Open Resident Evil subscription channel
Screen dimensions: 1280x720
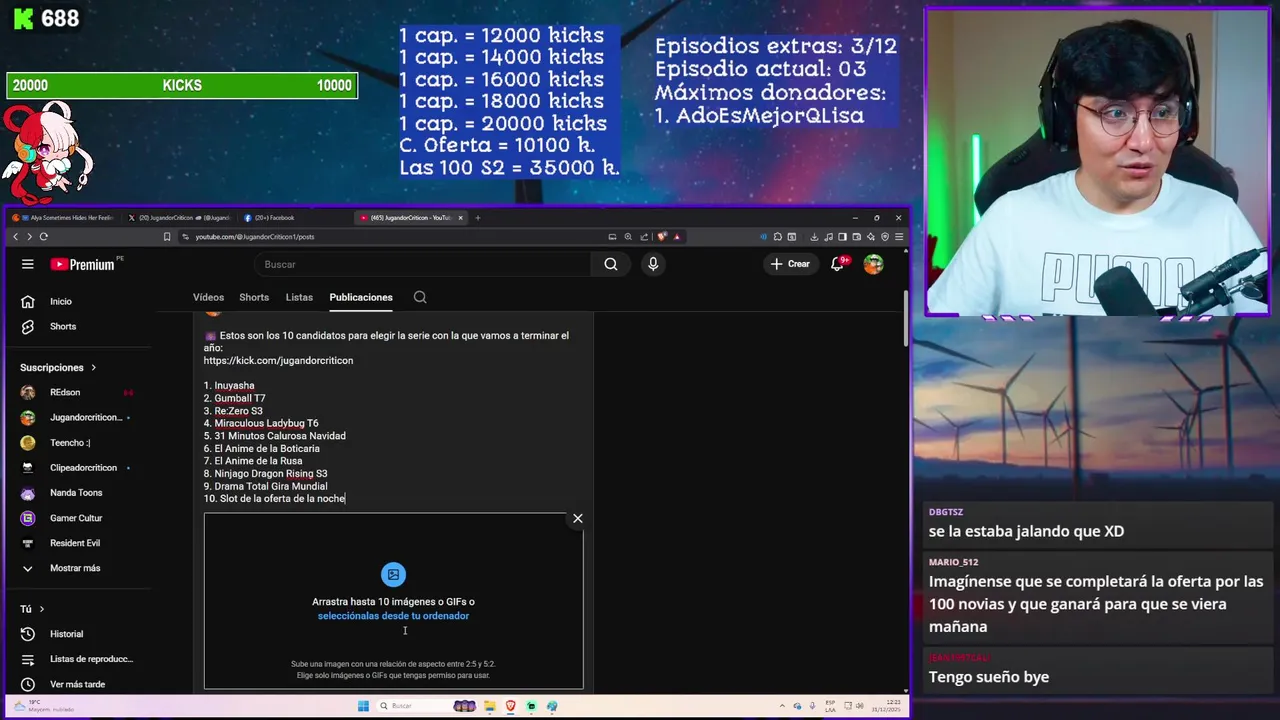75,543
